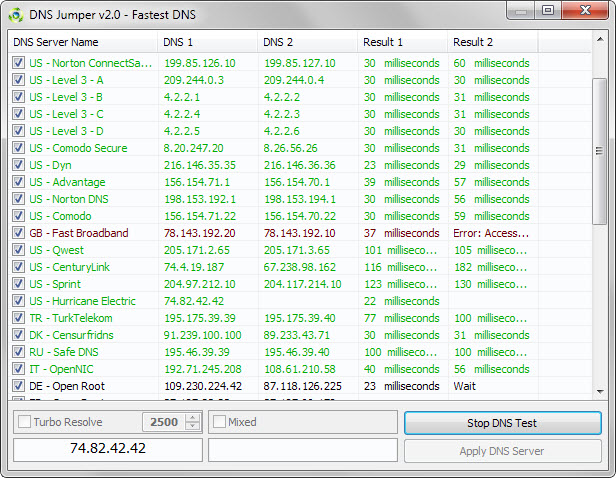This screenshot has height=478, width=616.
Task: Click the empty secondary DNS field
Action: (x=303, y=450)
